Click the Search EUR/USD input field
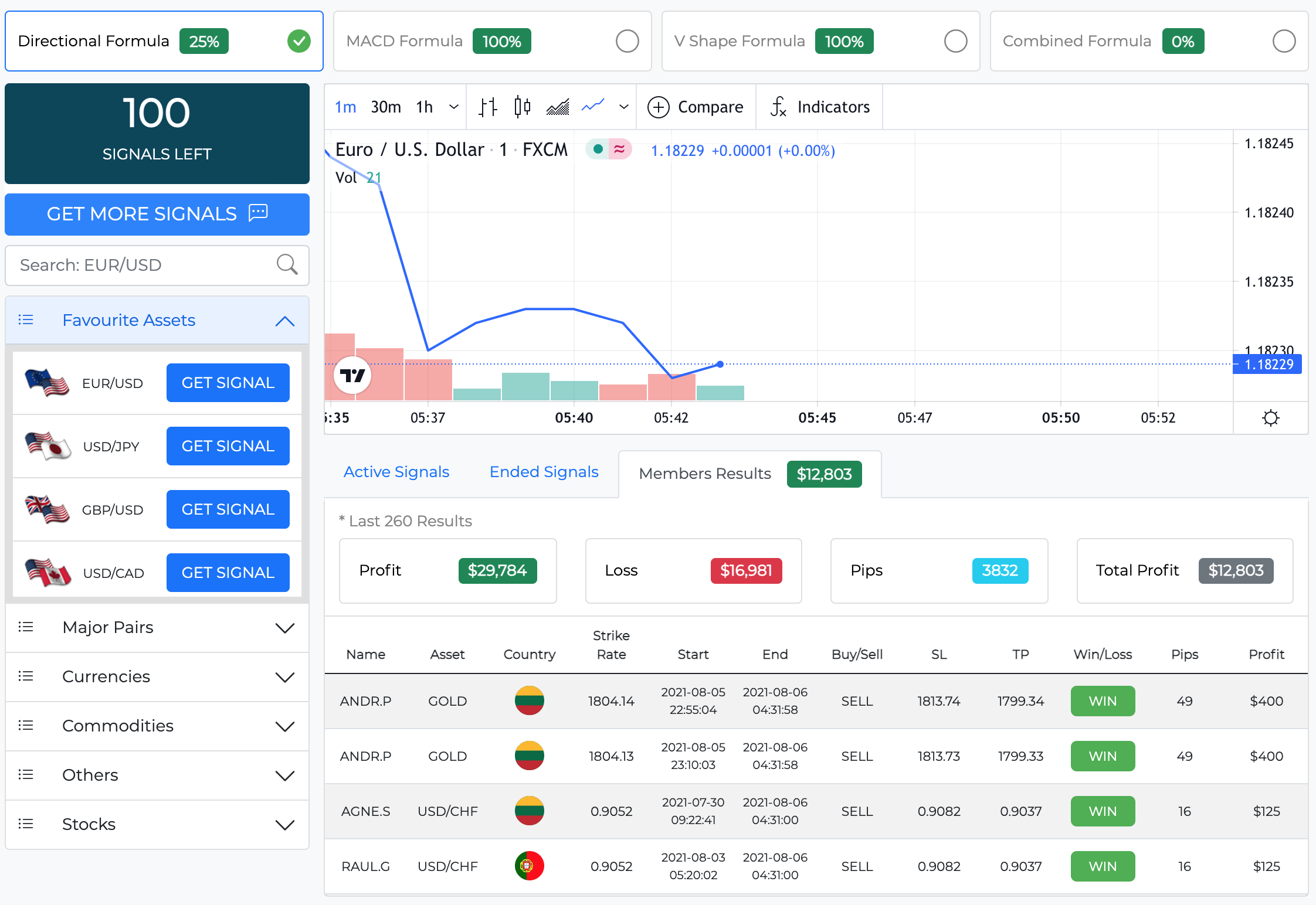The width and height of the screenshot is (1316, 905). coord(157,265)
